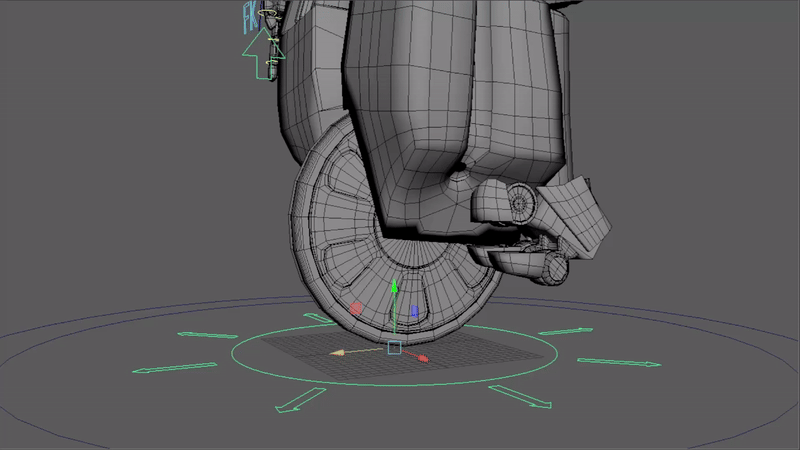Select the bottom-right green arrow control

(519, 397)
